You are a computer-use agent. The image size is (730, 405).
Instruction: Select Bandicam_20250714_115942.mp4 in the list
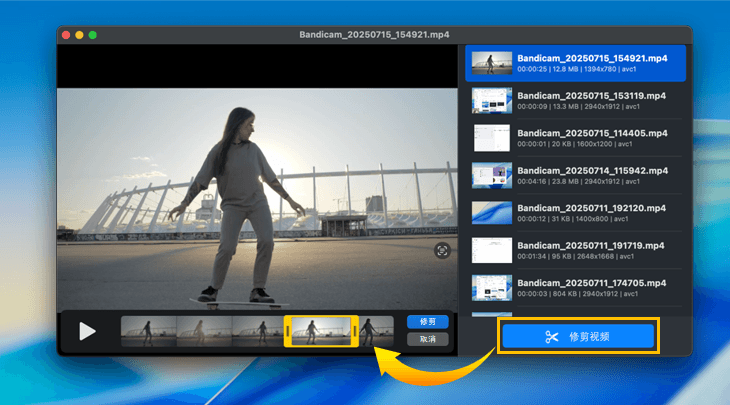pos(575,176)
